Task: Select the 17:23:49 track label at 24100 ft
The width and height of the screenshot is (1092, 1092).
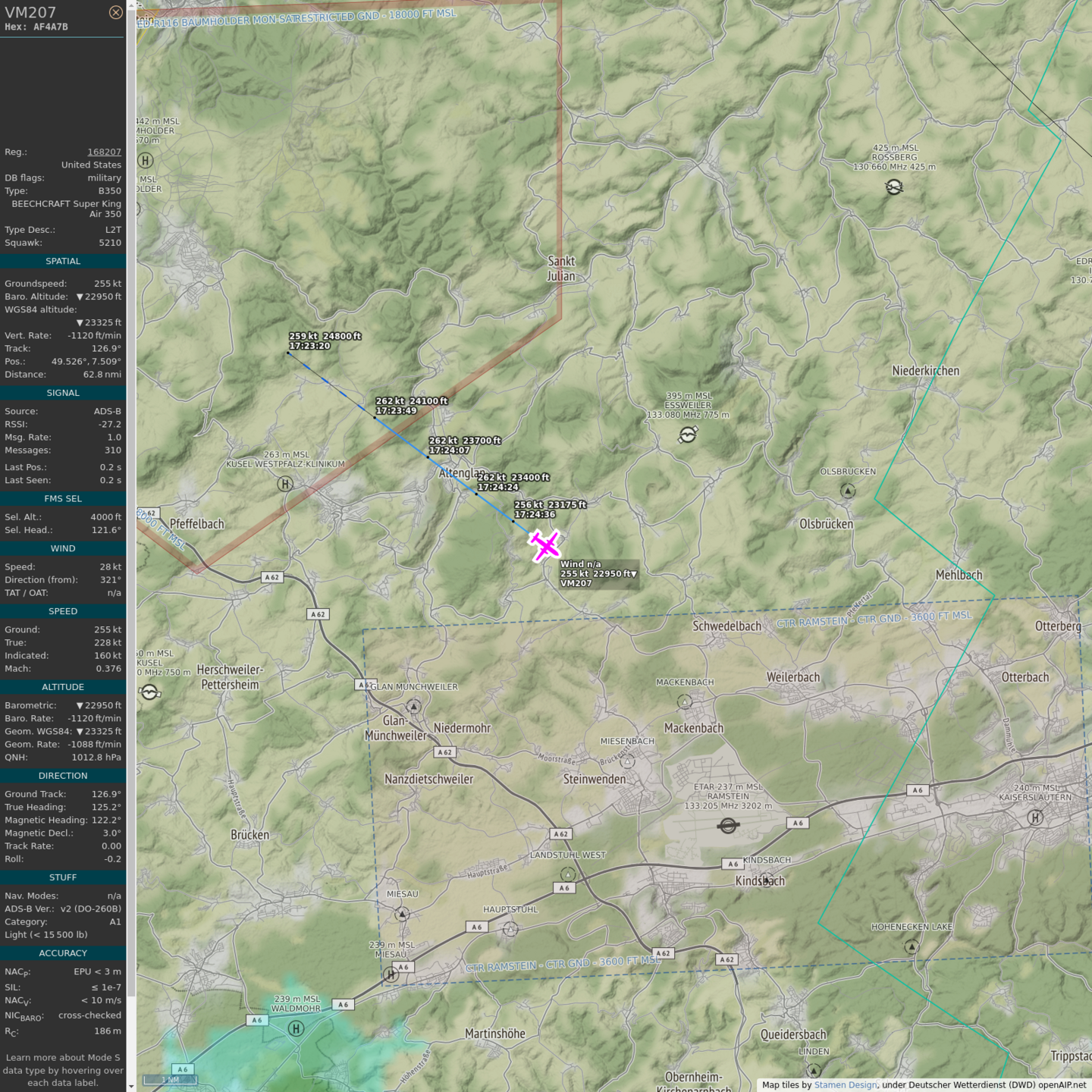Action: [412, 406]
